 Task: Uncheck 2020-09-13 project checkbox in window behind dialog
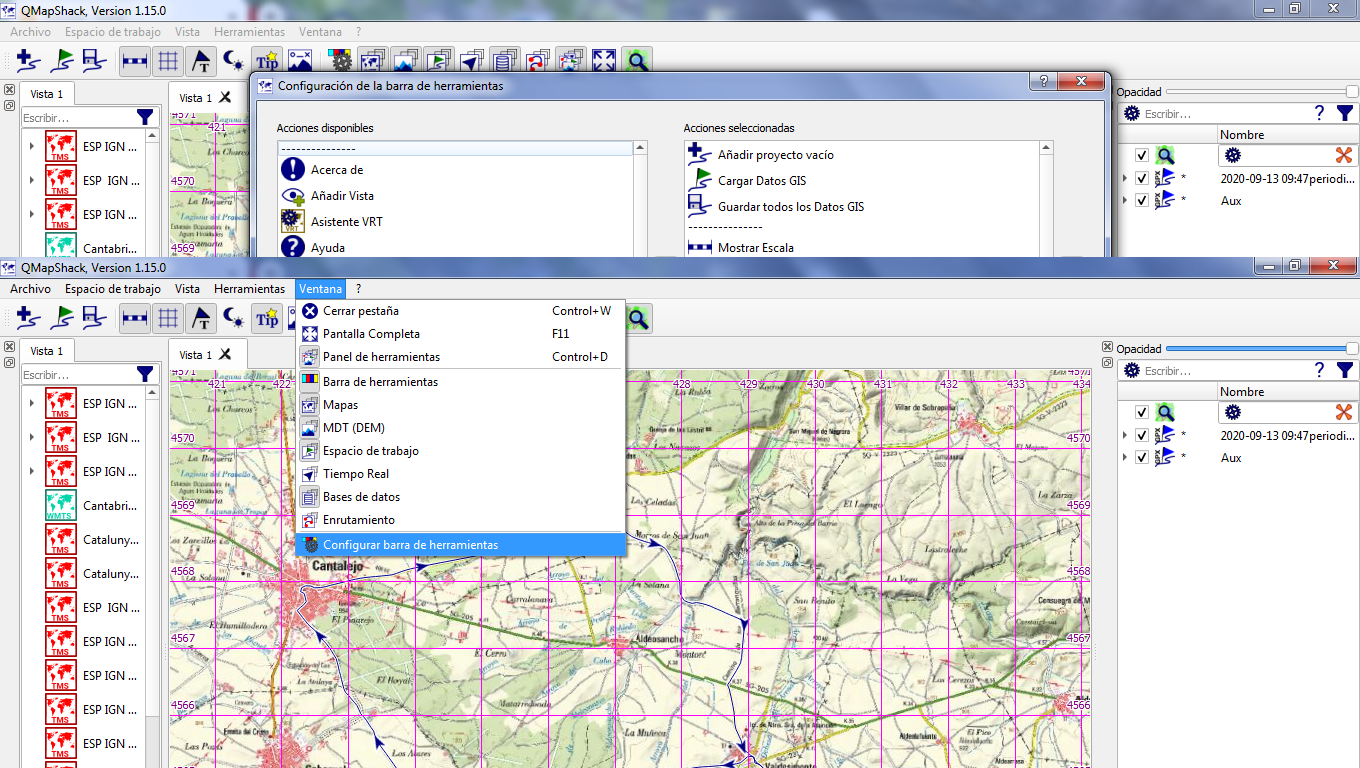(1142, 178)
